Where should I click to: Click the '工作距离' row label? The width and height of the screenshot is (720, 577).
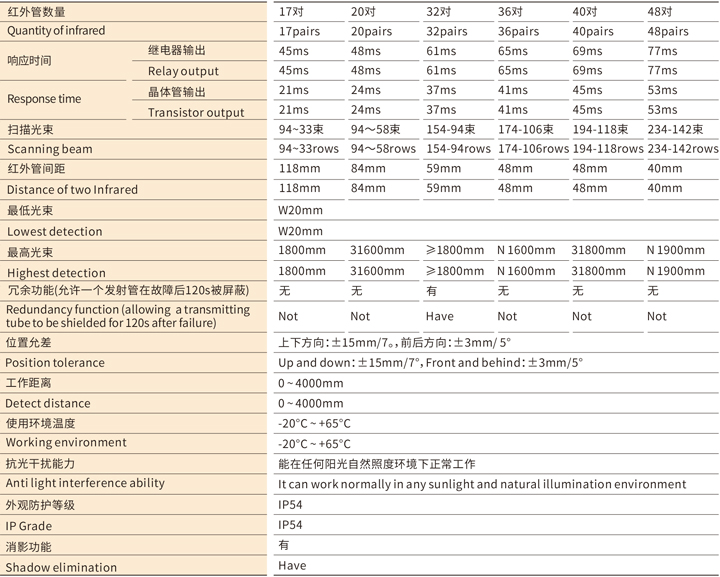click(28, 383)
